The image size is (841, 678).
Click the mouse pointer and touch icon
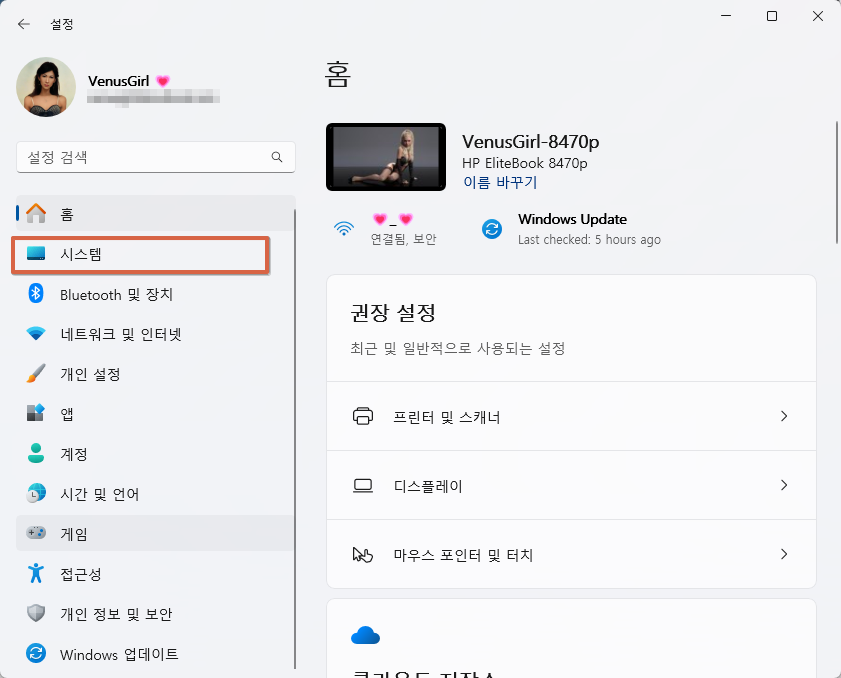click(363, 555)
